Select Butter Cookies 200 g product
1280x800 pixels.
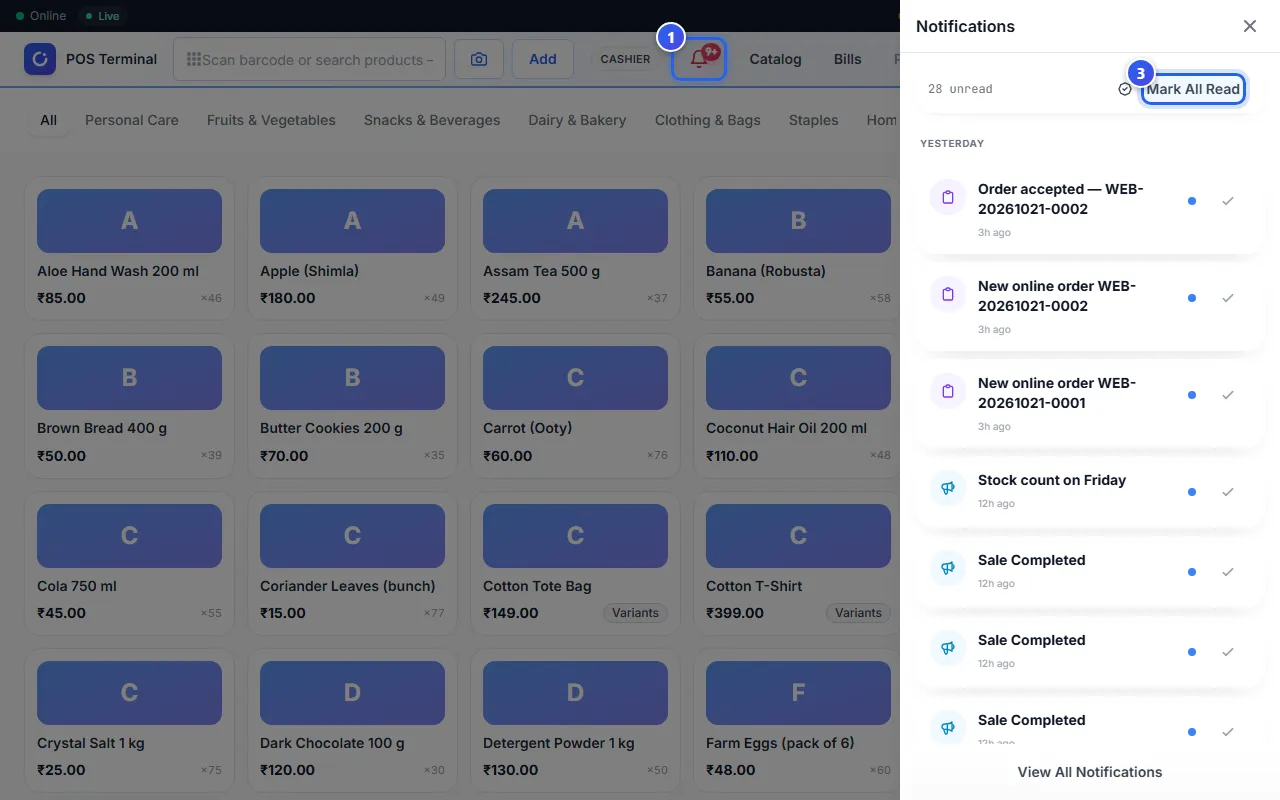353,406
